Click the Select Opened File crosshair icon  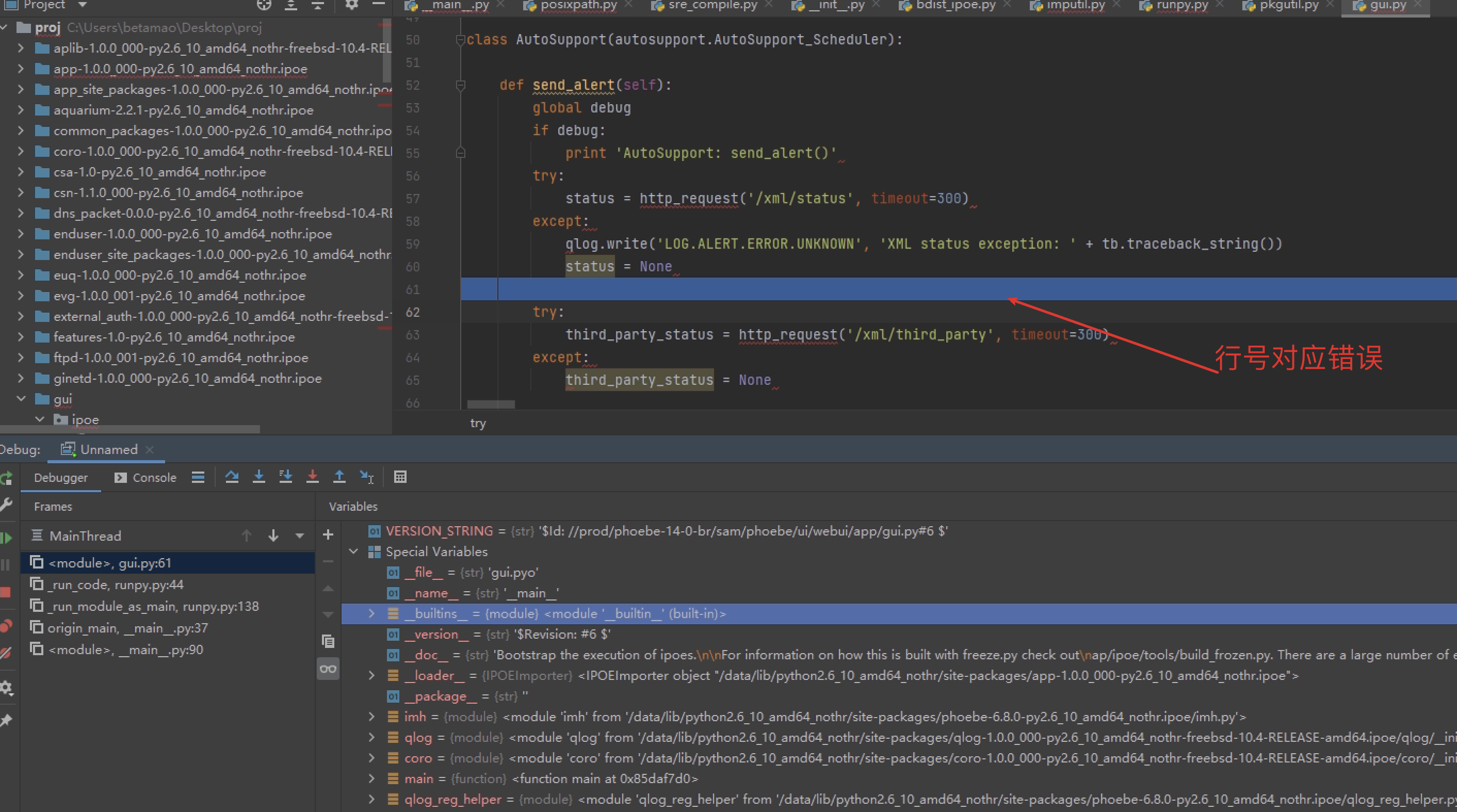point(264,5)
